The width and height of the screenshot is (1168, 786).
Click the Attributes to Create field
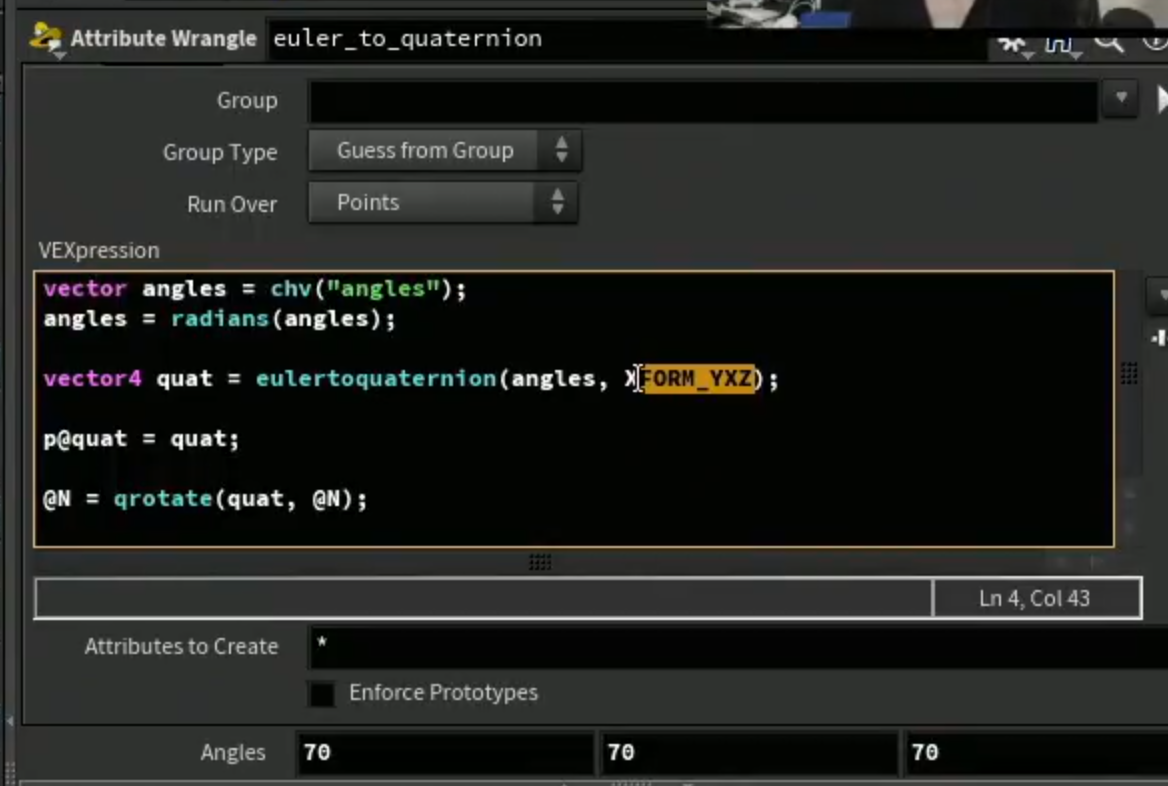738,647
